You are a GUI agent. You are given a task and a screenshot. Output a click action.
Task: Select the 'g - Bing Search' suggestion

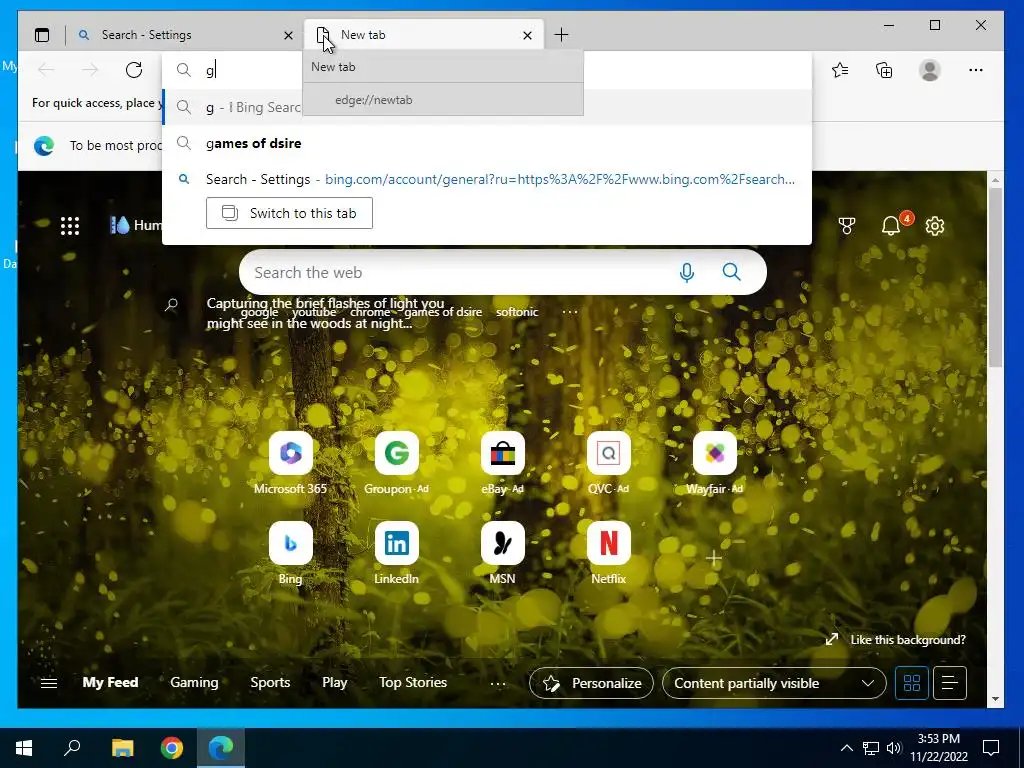click(x=487, y=107)
